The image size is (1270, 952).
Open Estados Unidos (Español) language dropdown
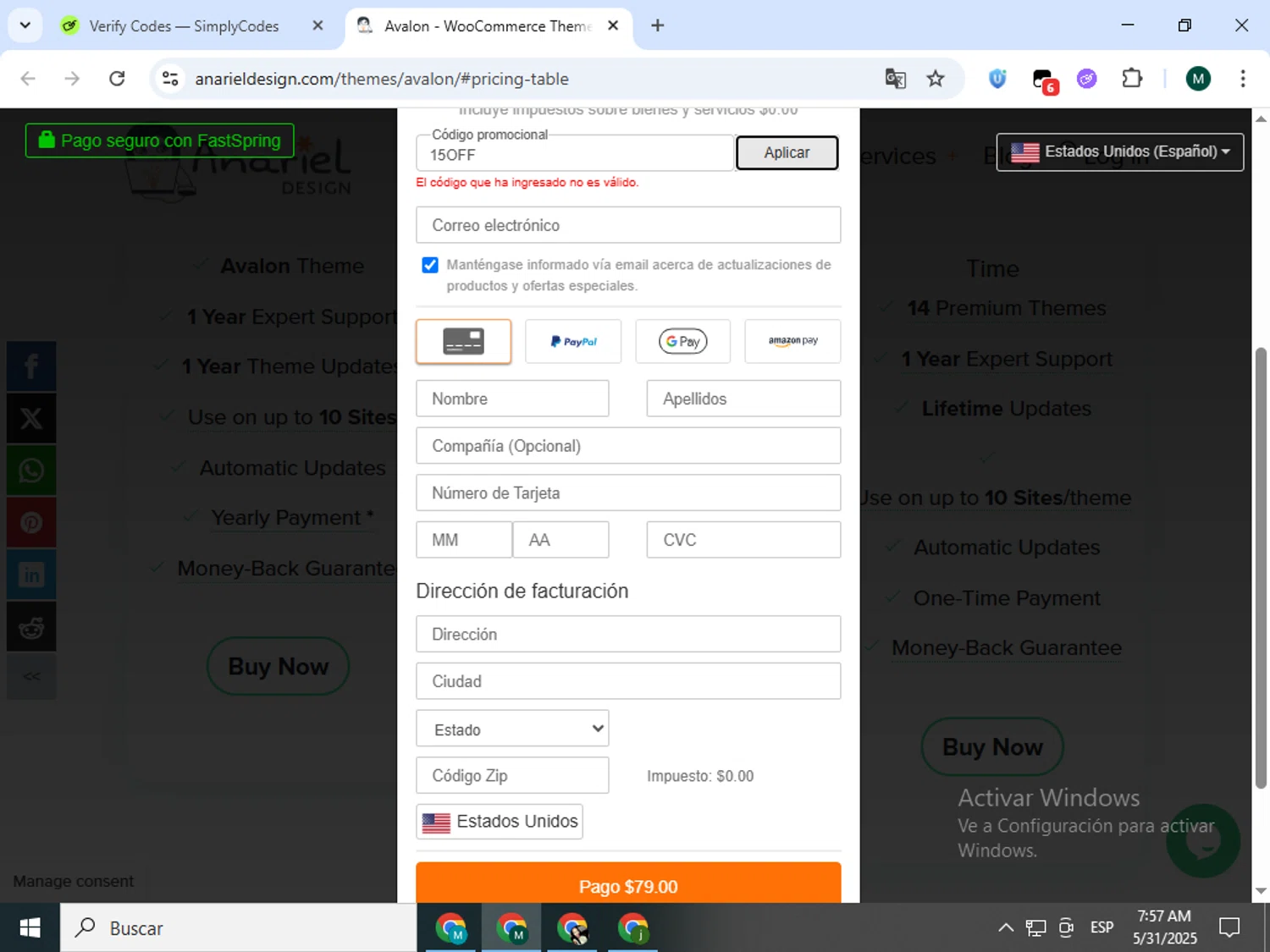1120,152
